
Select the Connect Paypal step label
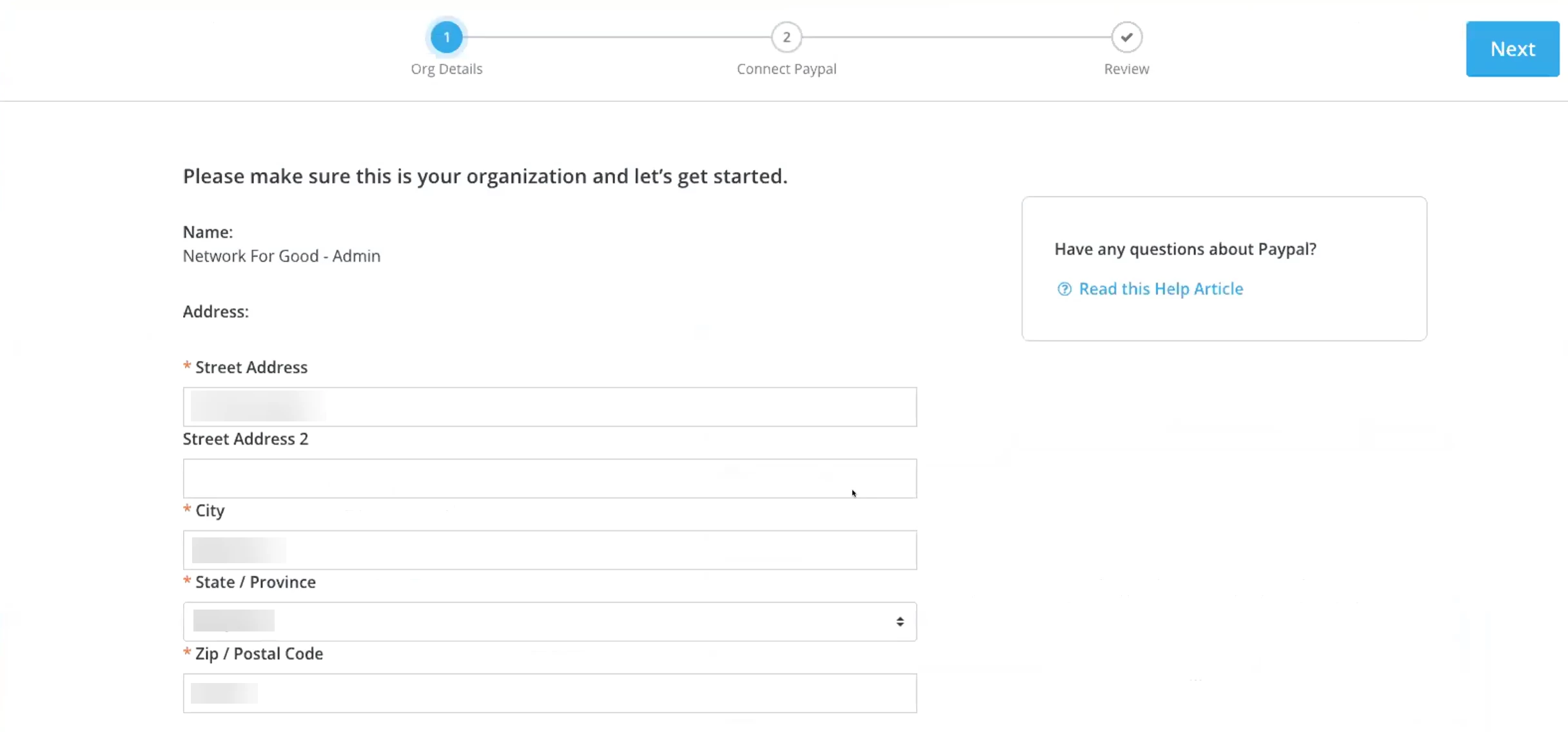click(786, 69)
